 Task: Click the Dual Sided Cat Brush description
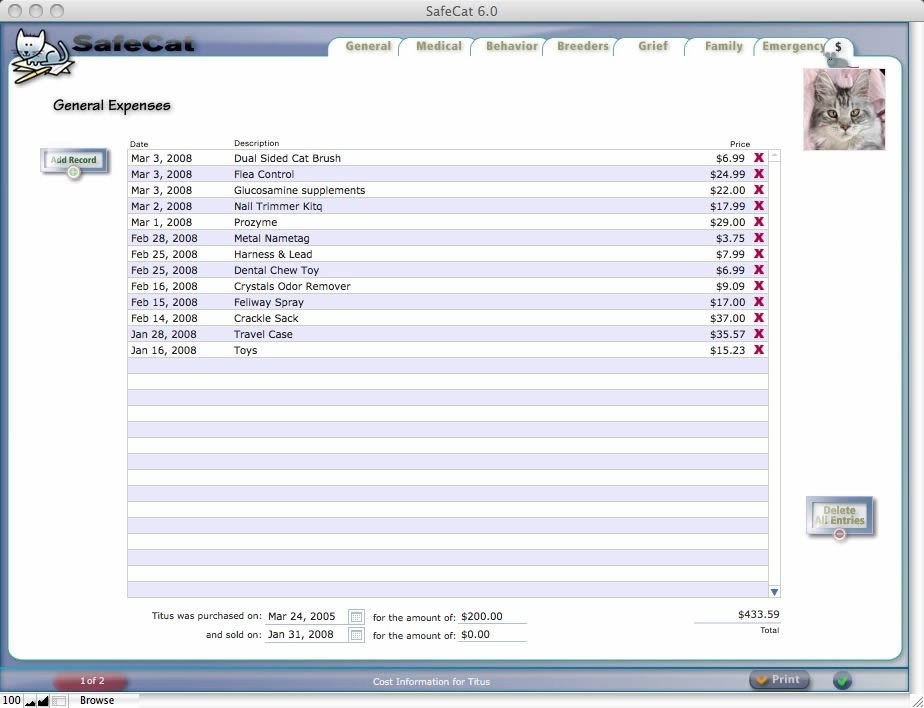287,158
